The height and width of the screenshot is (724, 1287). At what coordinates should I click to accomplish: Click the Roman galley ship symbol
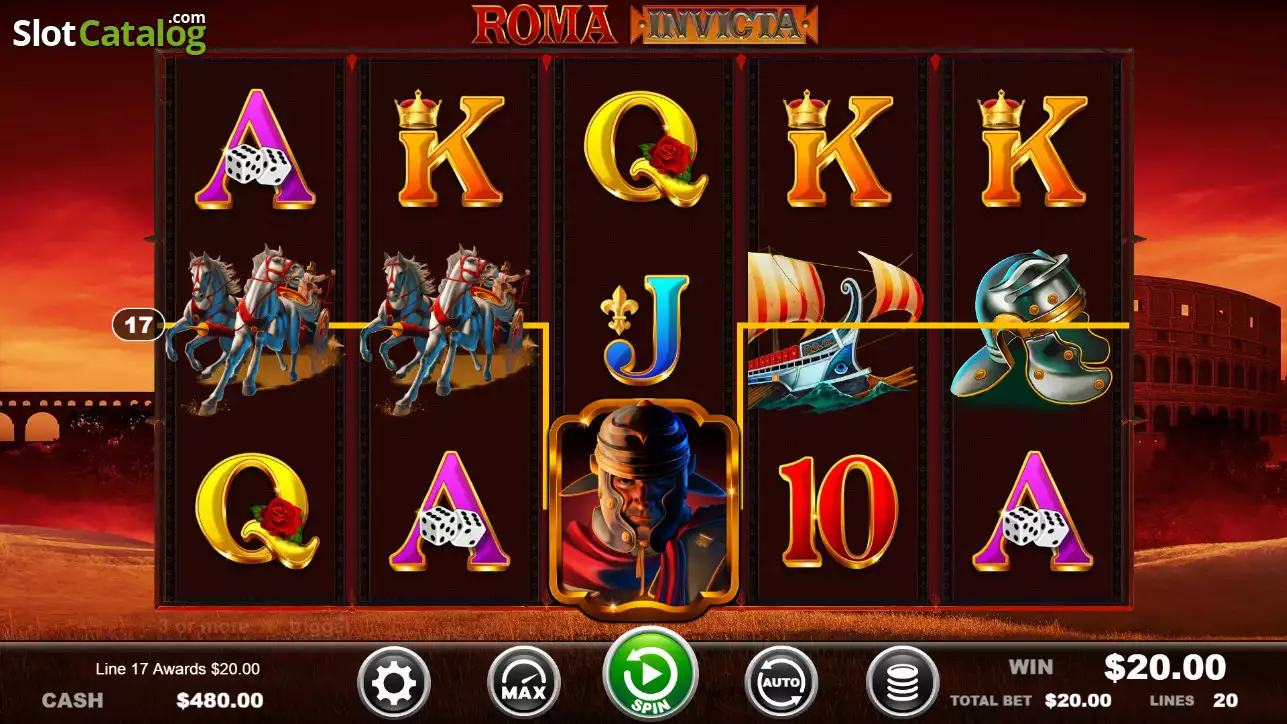[x=832, y=330]
